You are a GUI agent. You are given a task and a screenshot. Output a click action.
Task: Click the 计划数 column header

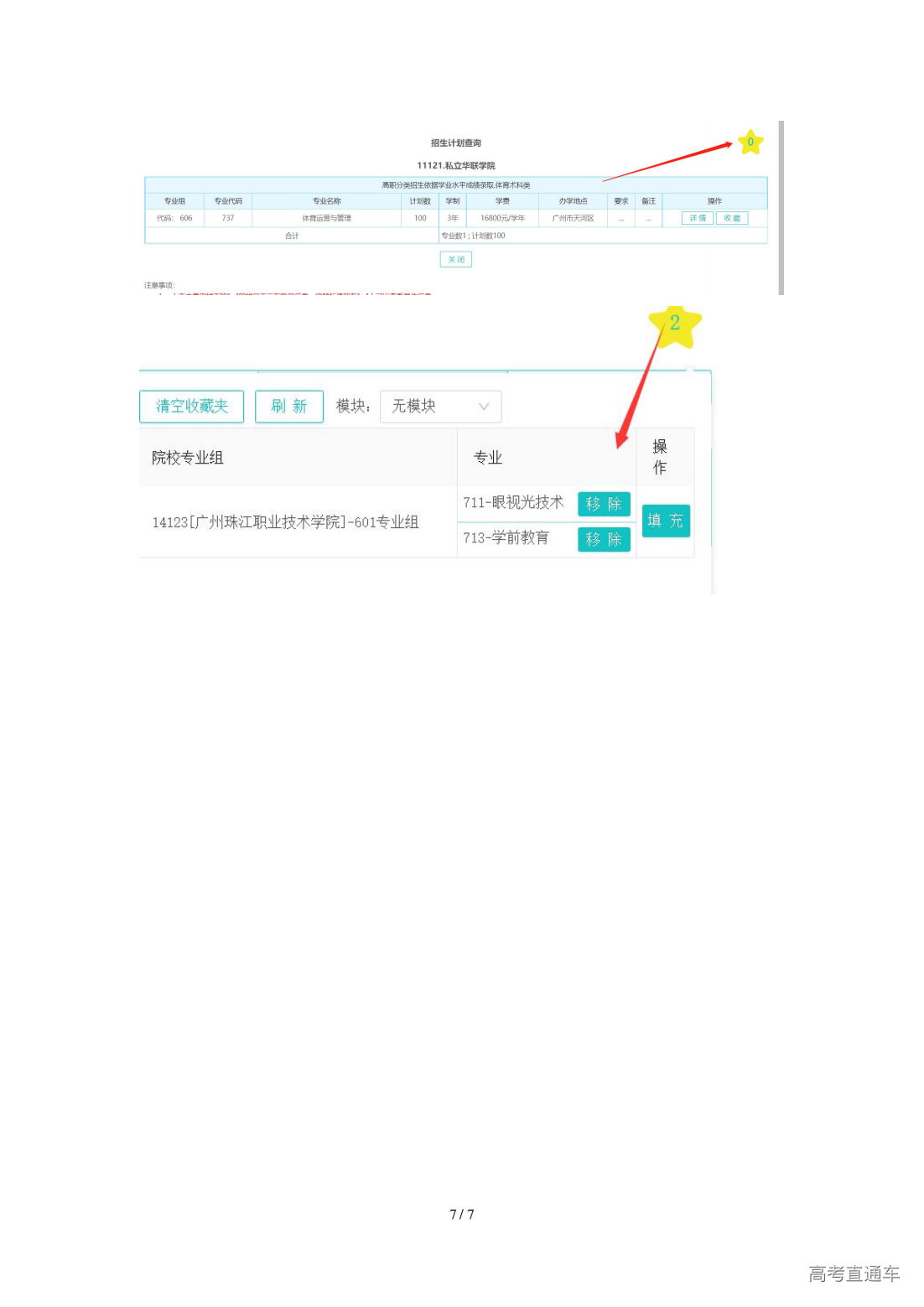[420, 201]
